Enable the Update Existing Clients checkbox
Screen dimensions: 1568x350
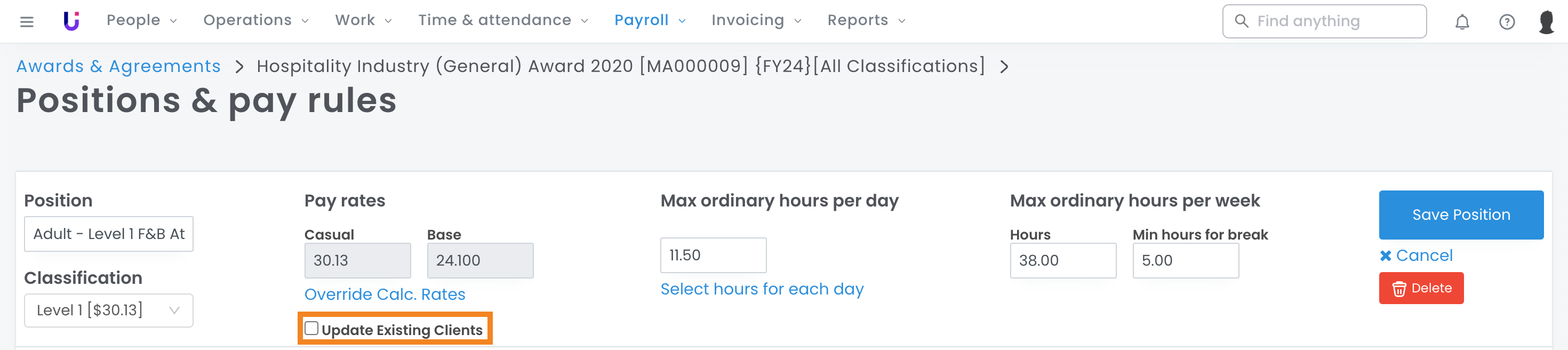pyautogui.click(x=311, y=329)
